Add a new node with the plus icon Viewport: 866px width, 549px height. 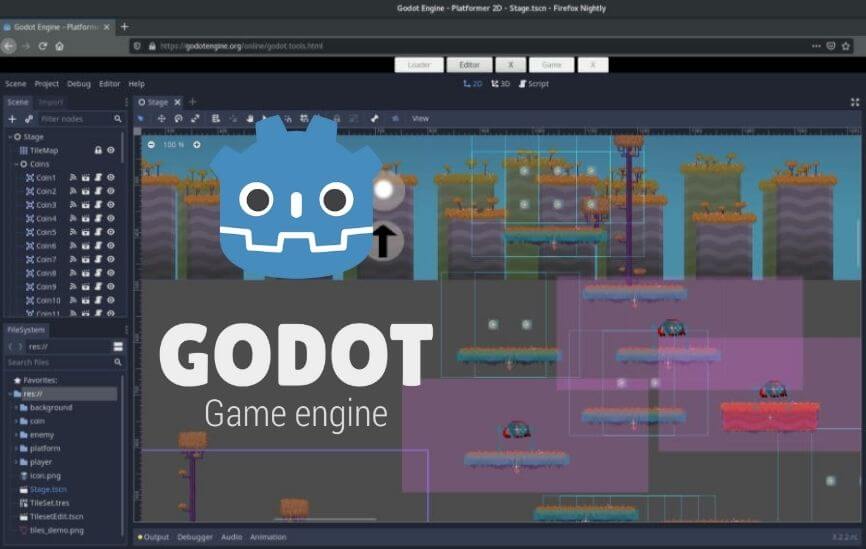tap(12, 119)
